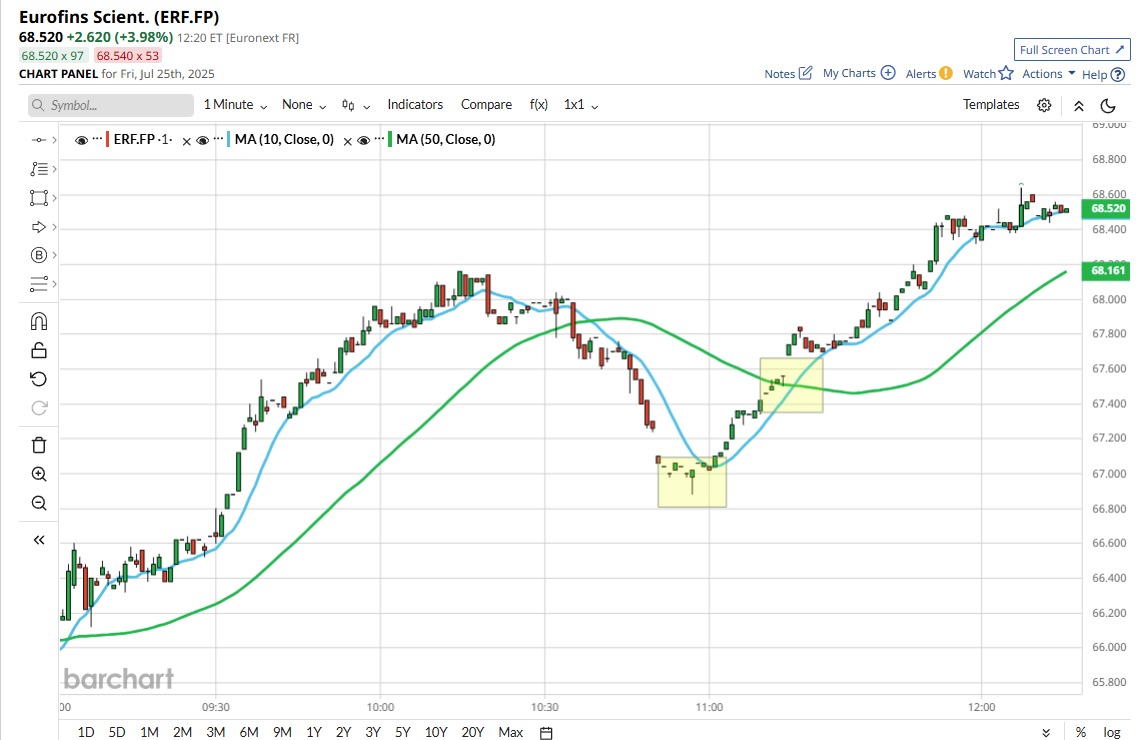Select the 6M time range
The width and height of the screenshot is (1139, 740).
(249, 732)
